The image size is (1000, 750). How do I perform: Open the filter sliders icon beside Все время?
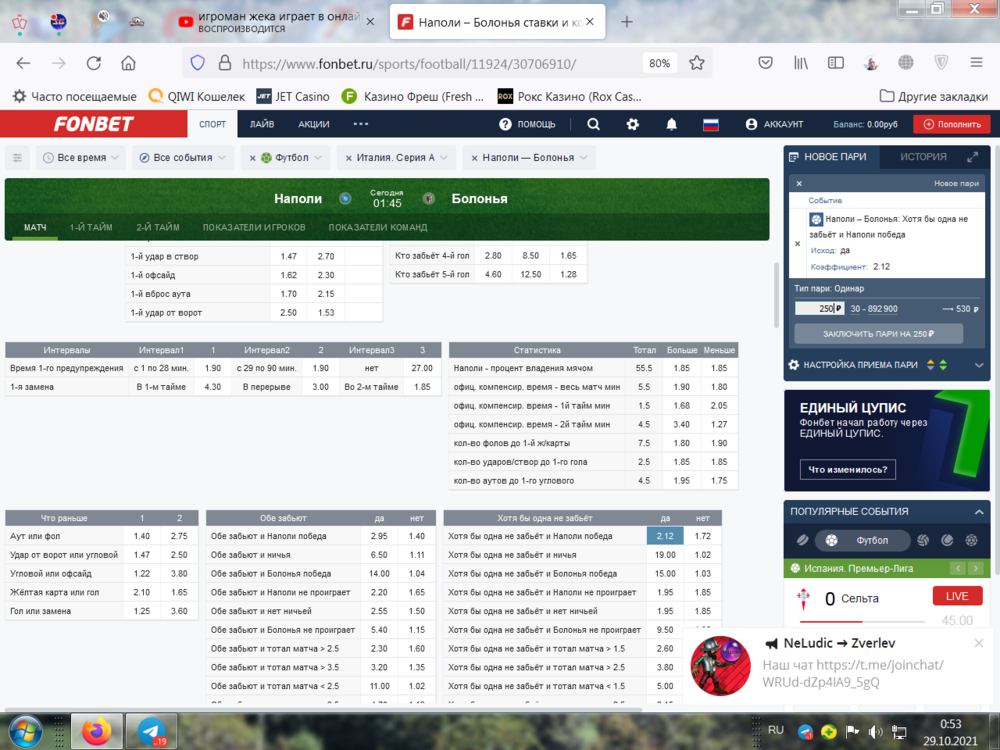[17, 158]
